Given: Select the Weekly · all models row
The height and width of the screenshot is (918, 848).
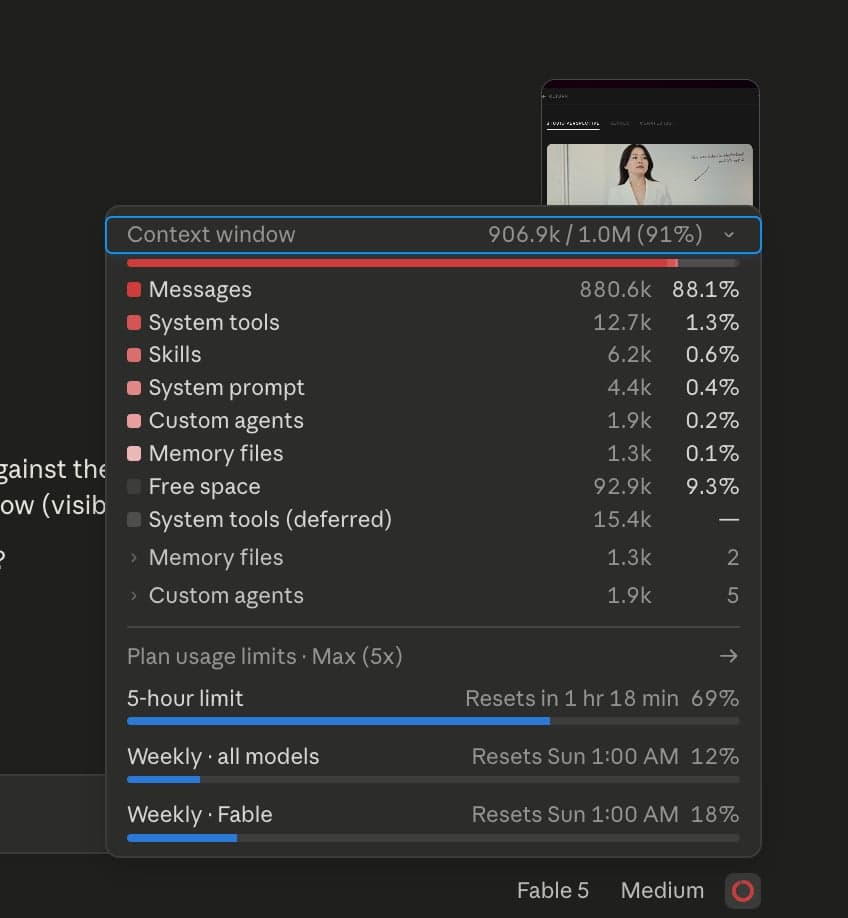Looking at the screenshot, I should (x=433, y=765).
